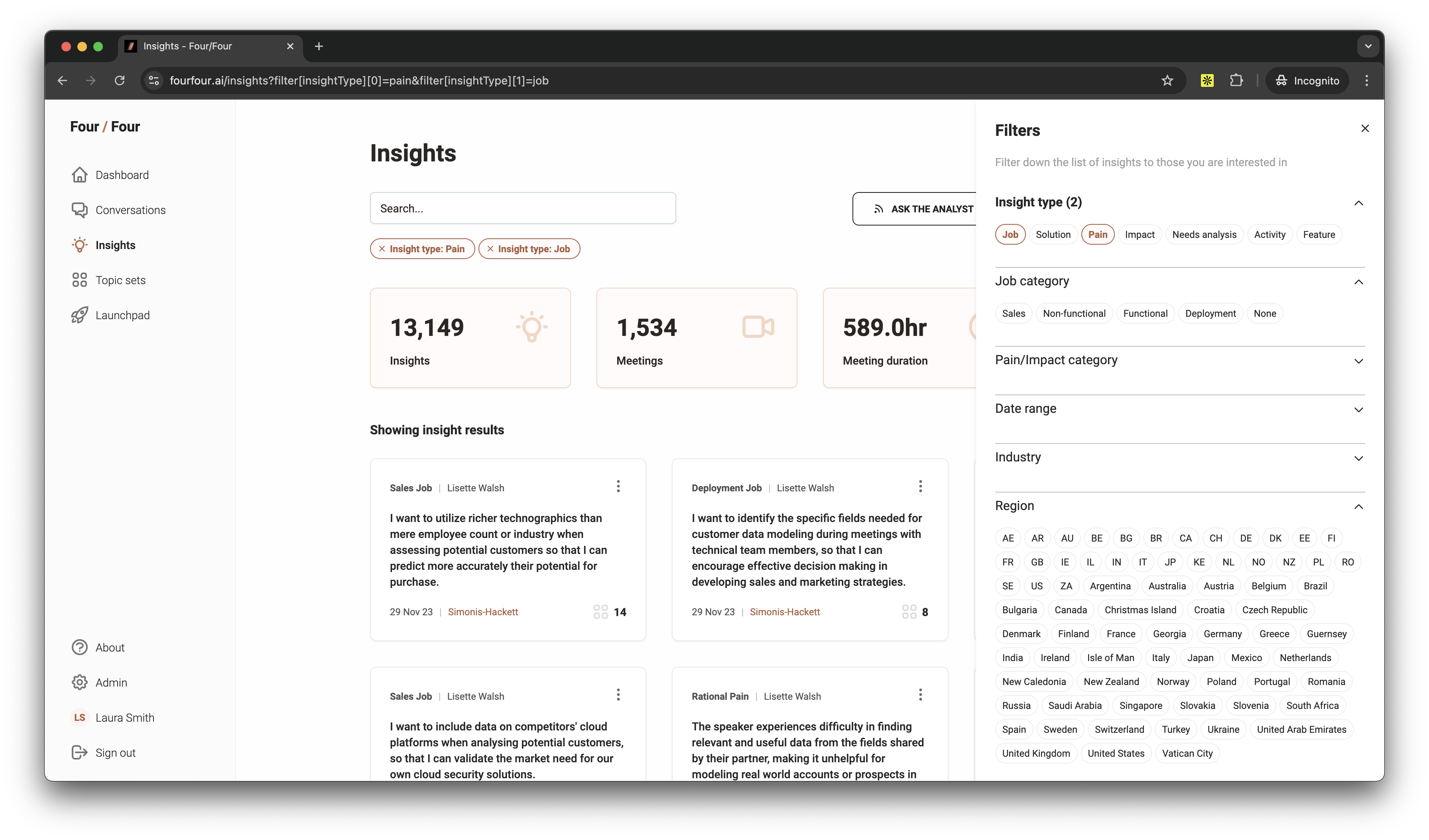Go to Insights in the sidebar

click(x=115, y=245)
